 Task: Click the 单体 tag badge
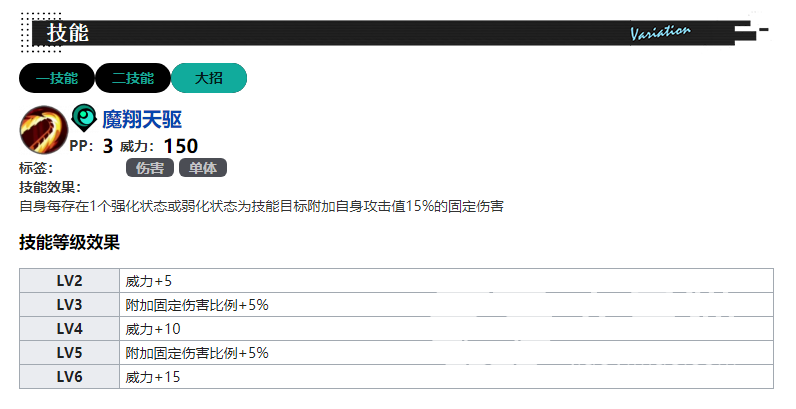202,168
